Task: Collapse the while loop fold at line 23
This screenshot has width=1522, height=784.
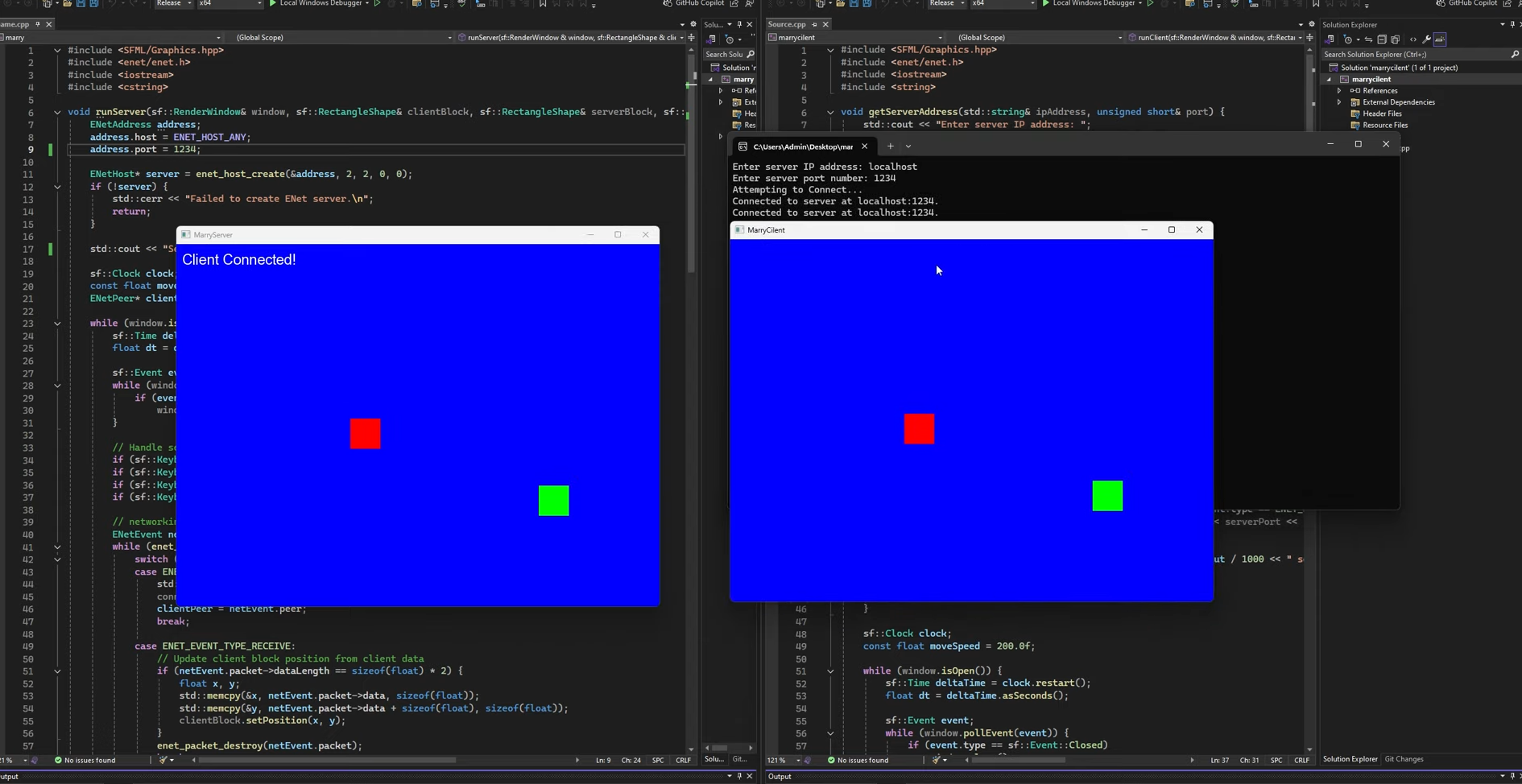Action: click(x=57, y=324)
